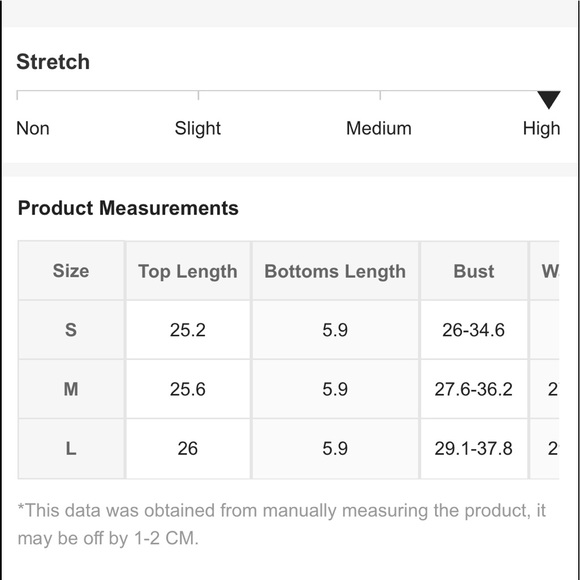Click the 29.1-37.8 bust cell

coord(474,449)
